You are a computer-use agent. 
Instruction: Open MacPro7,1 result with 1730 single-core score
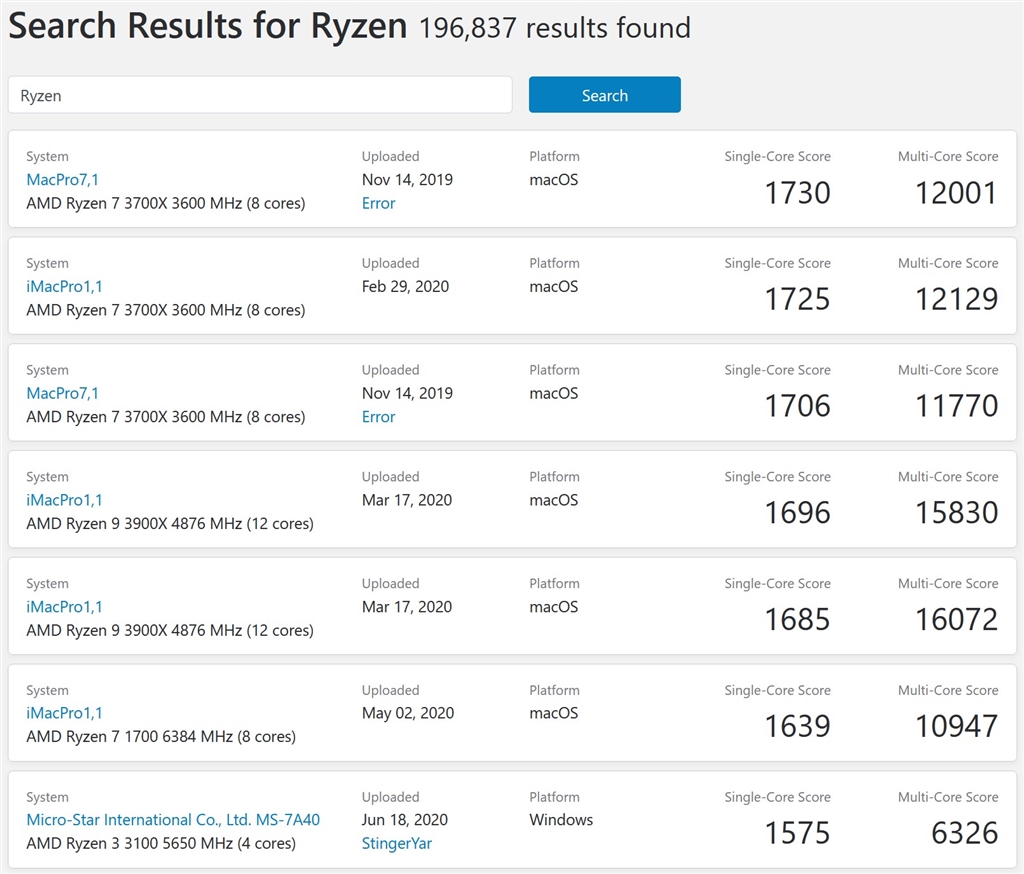(x=62, y=180)
